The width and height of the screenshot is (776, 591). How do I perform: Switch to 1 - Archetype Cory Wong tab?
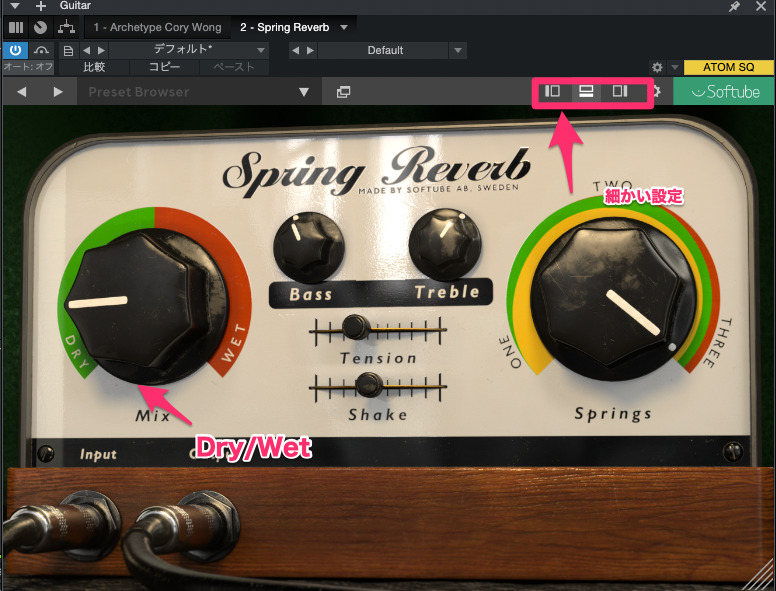pos(155,27)
